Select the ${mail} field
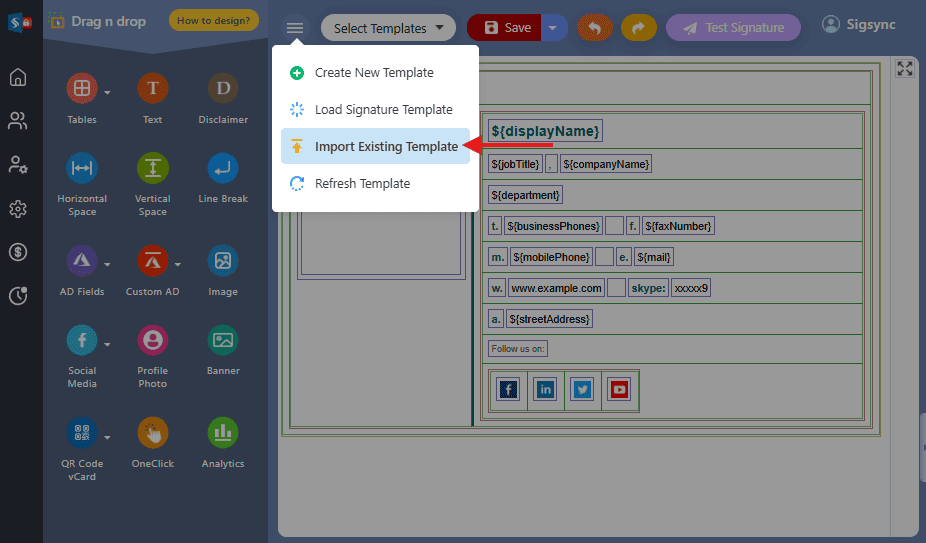The width and height of the screenshot is (926, 543). click(654, 257)
